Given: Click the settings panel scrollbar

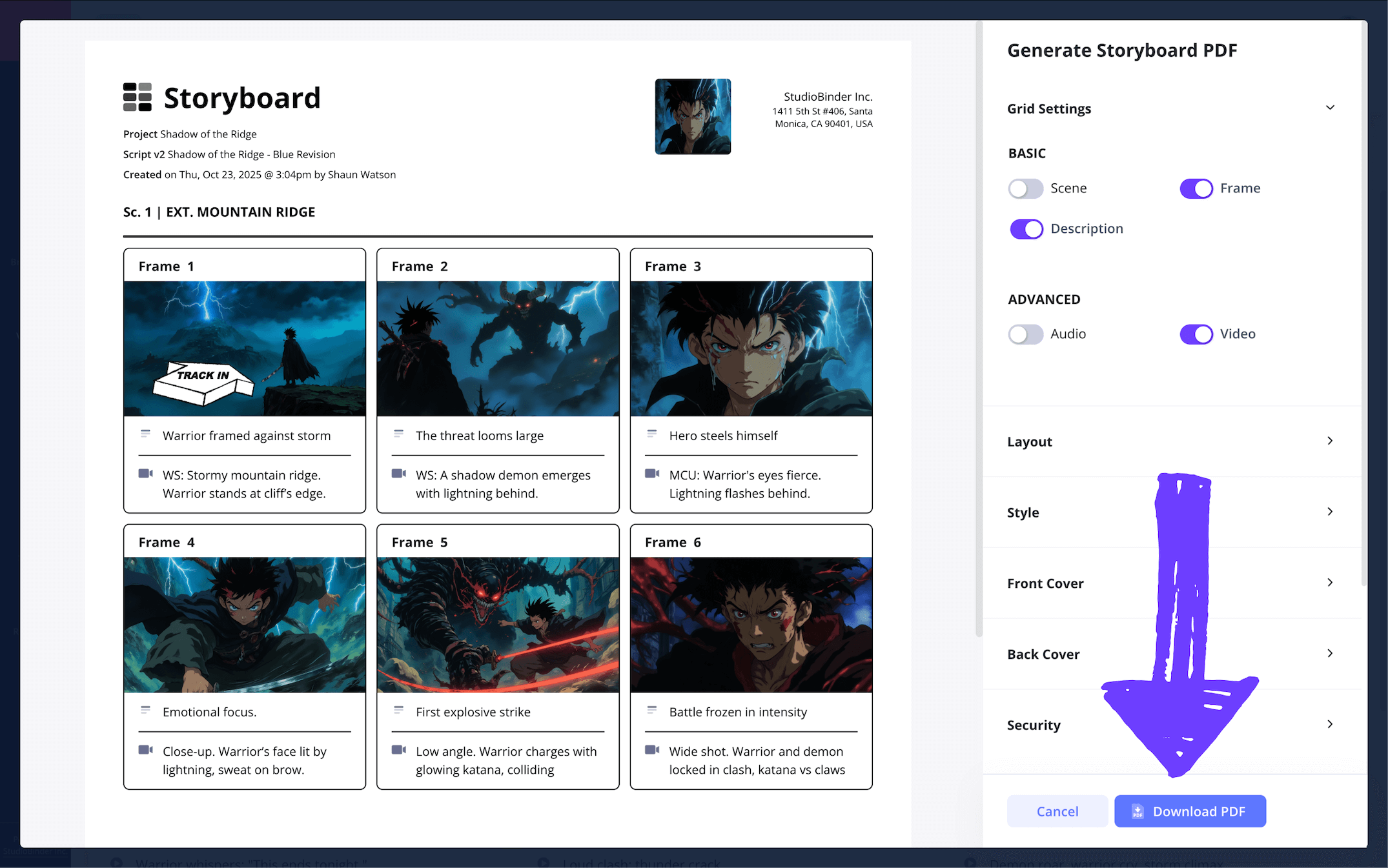Looking at the screenshot, I should [x=1363, y=303].
